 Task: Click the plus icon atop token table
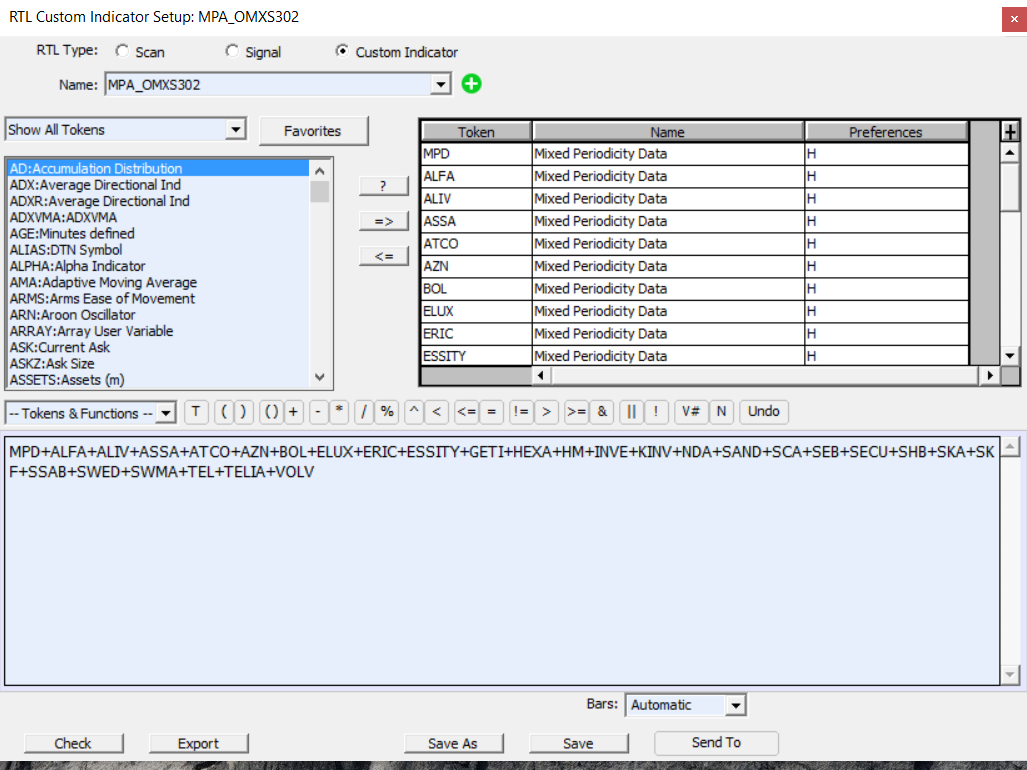(x=1010, y=131)
